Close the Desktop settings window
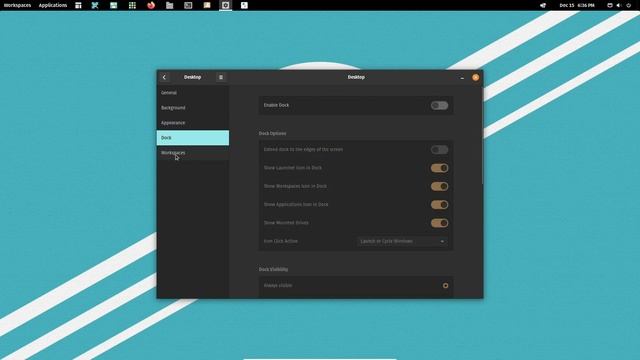This screenshot has width=640, height=360. pyautogui.click(x=476, y=77)
